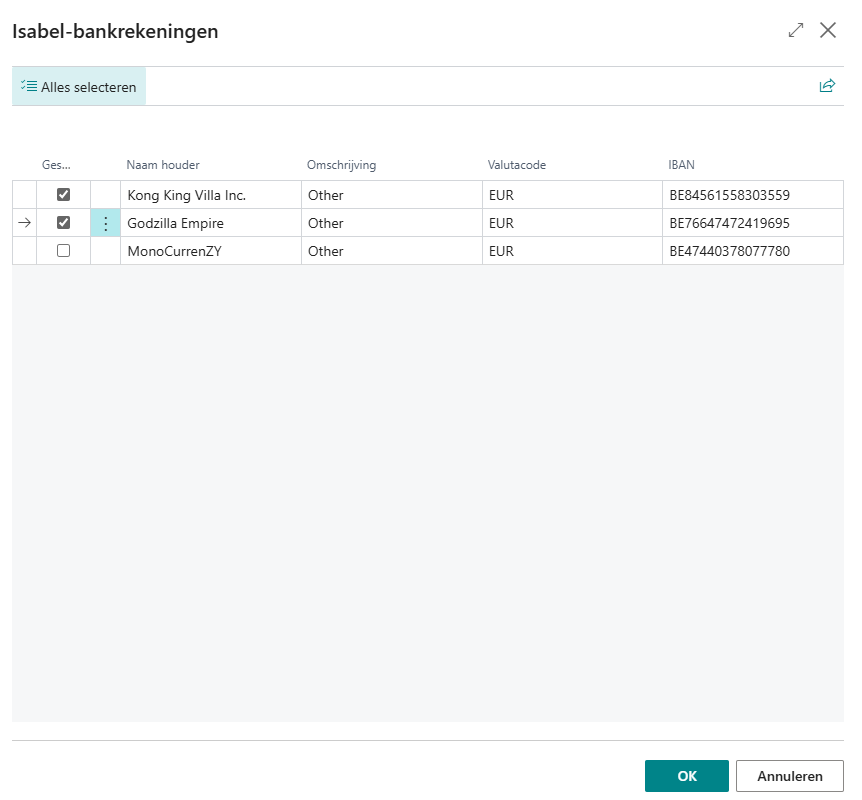Select the Kong King Villa Inc. name cell
Screen dimensions: 862x800
click(x=186, y=195)
